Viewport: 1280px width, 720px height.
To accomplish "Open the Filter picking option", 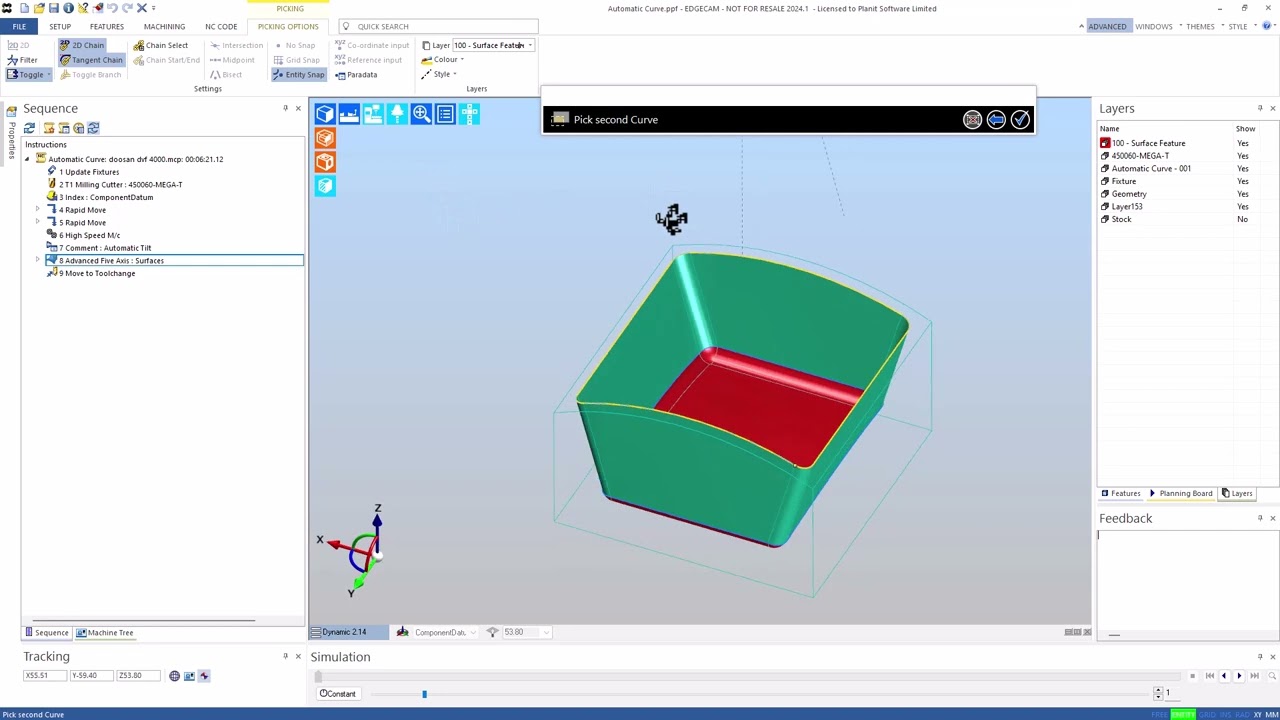I will point(22,60).
